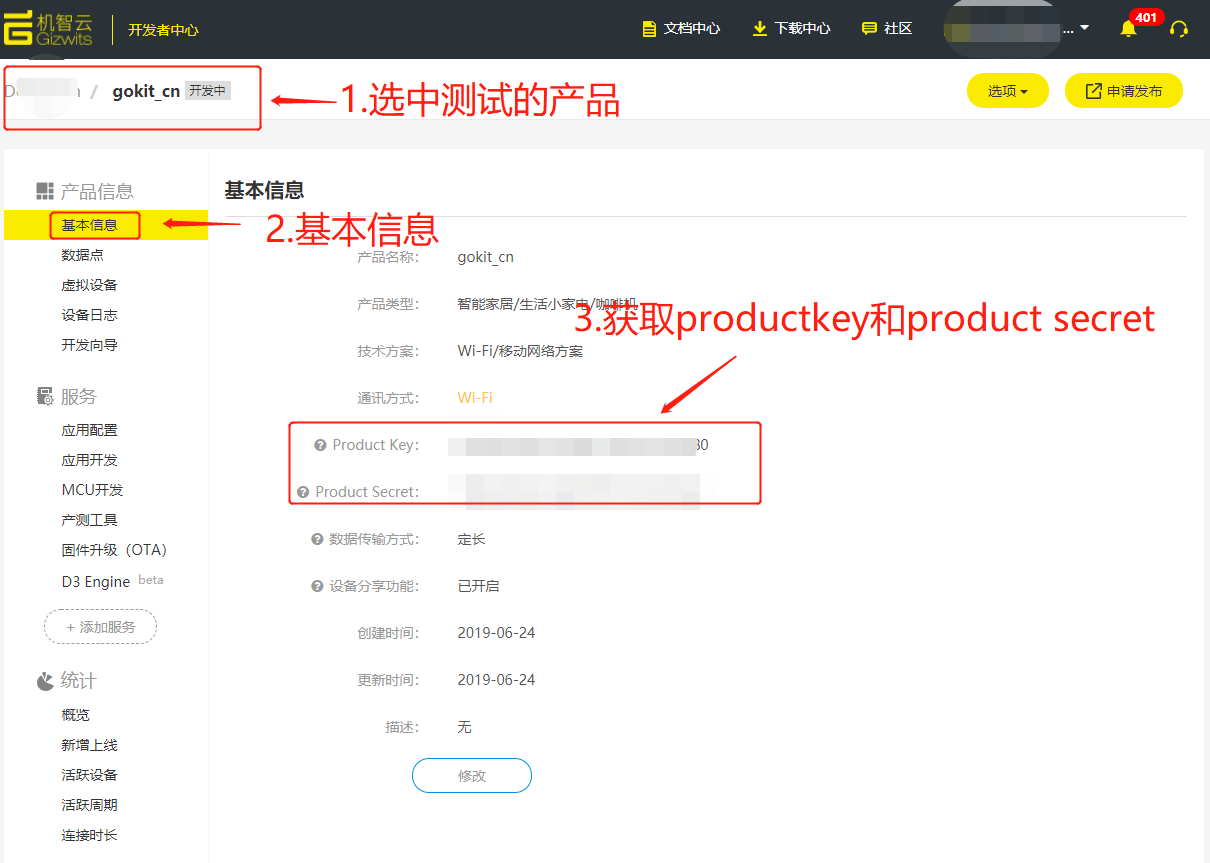Click the headset customer support icon

tap(1179, 29)
